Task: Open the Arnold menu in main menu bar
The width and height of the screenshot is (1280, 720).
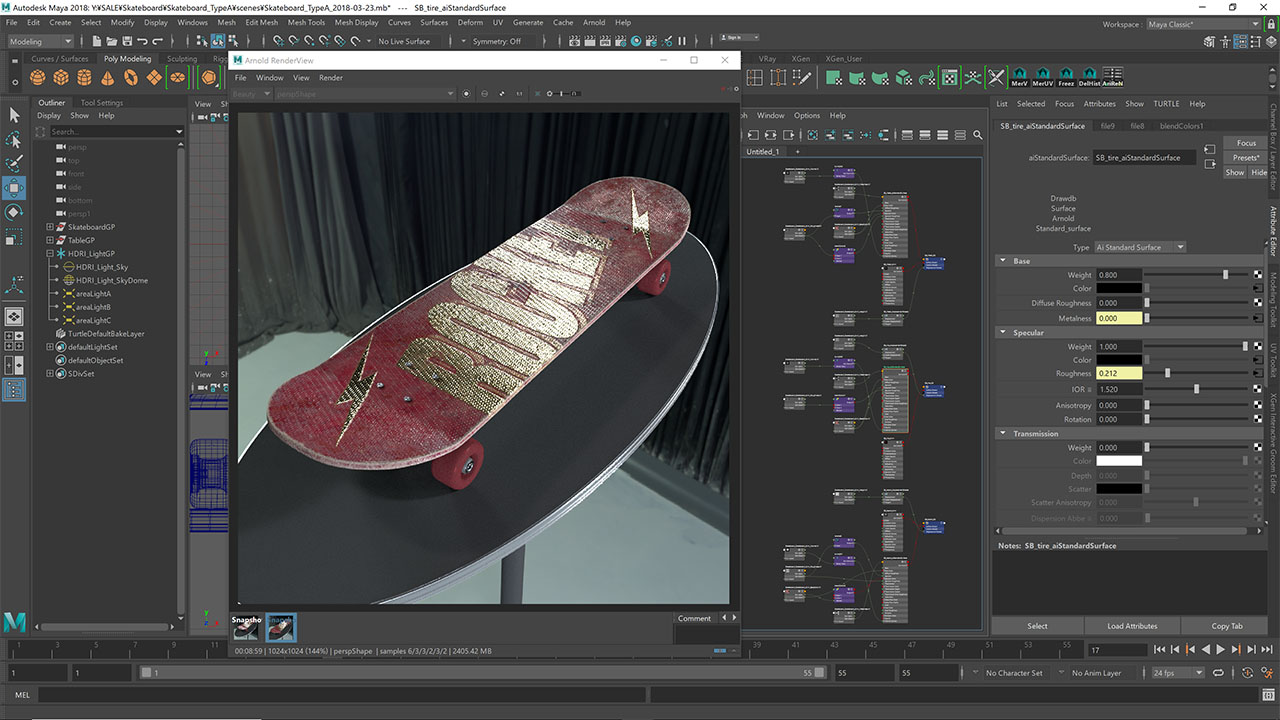Action: [594, 22]
